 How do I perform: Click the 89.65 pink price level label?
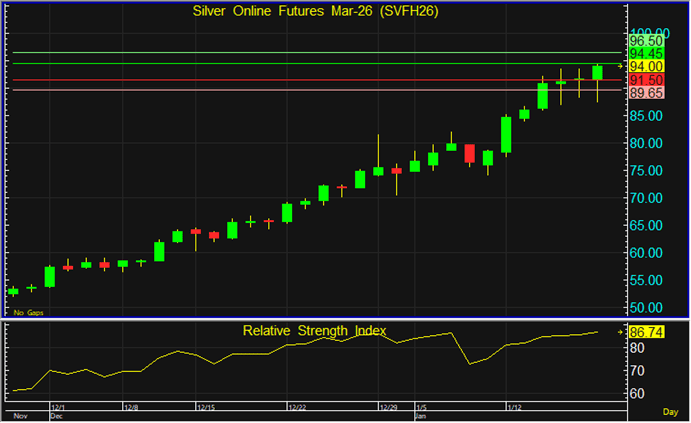click(647, 92)
